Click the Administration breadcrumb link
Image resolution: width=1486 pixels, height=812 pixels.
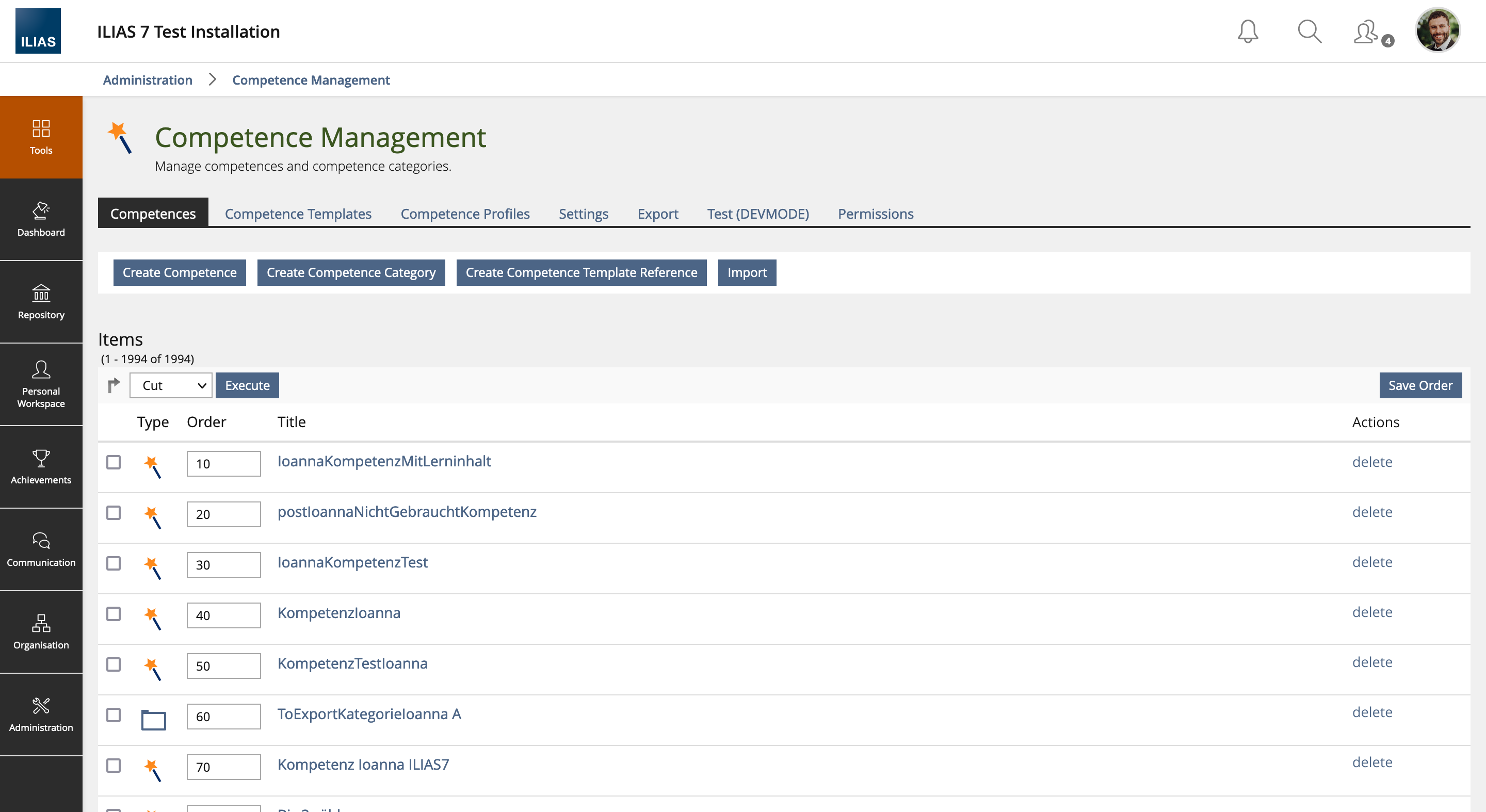click(148, 79)
